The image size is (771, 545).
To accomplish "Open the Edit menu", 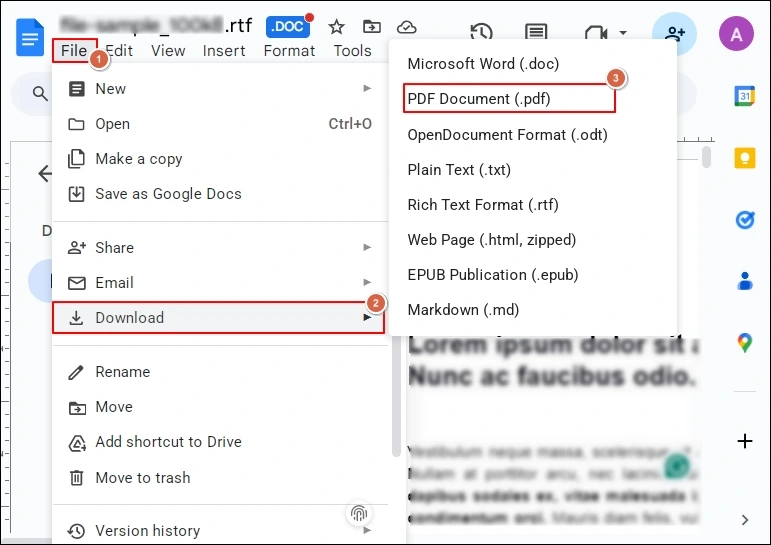I will 119,51.
